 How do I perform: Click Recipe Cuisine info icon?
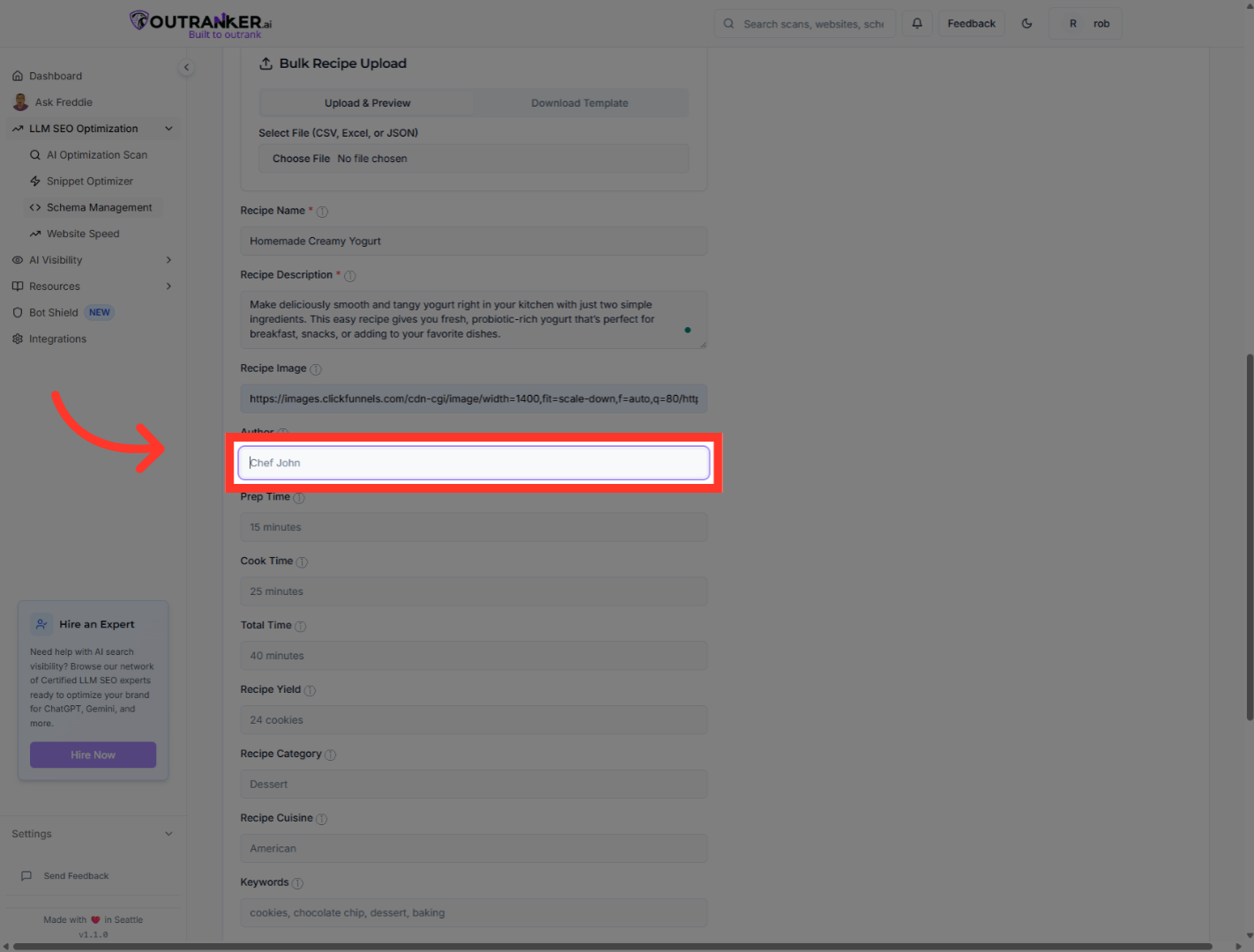tap(322, 820)
